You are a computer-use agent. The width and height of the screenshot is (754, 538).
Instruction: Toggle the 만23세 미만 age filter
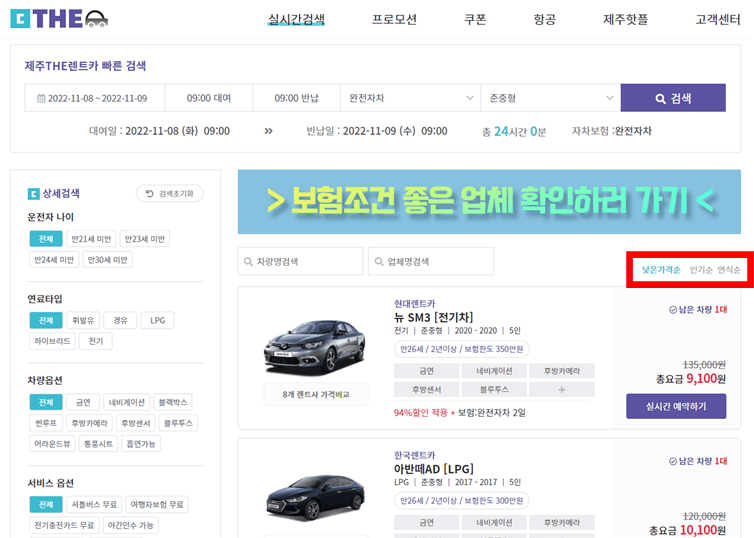[145, 239]
